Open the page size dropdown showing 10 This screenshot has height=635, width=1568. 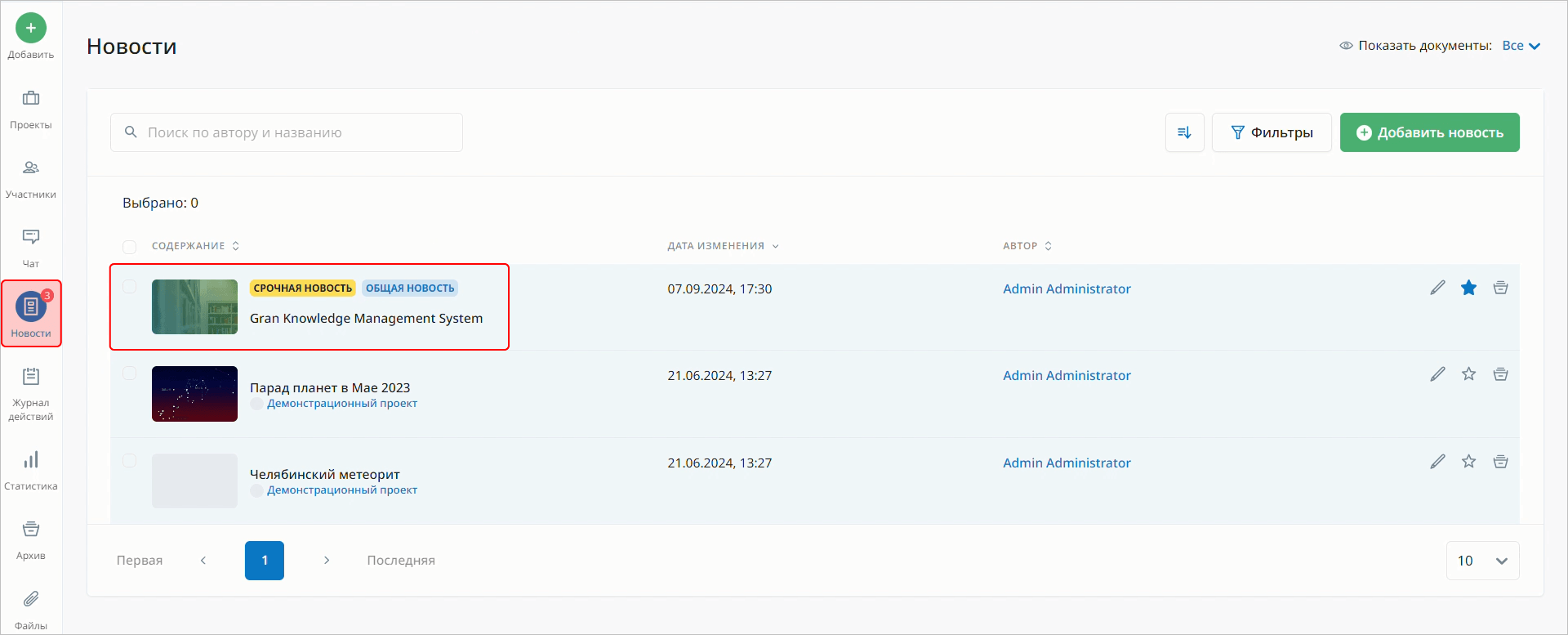click(x=1482, y=561)
